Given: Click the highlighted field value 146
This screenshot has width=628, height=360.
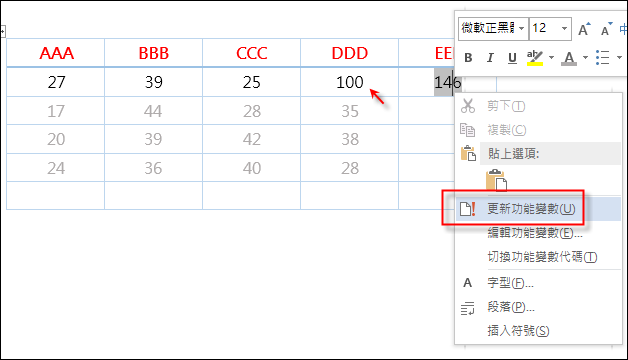Looking at the screenshot, I should coord(447,82).
